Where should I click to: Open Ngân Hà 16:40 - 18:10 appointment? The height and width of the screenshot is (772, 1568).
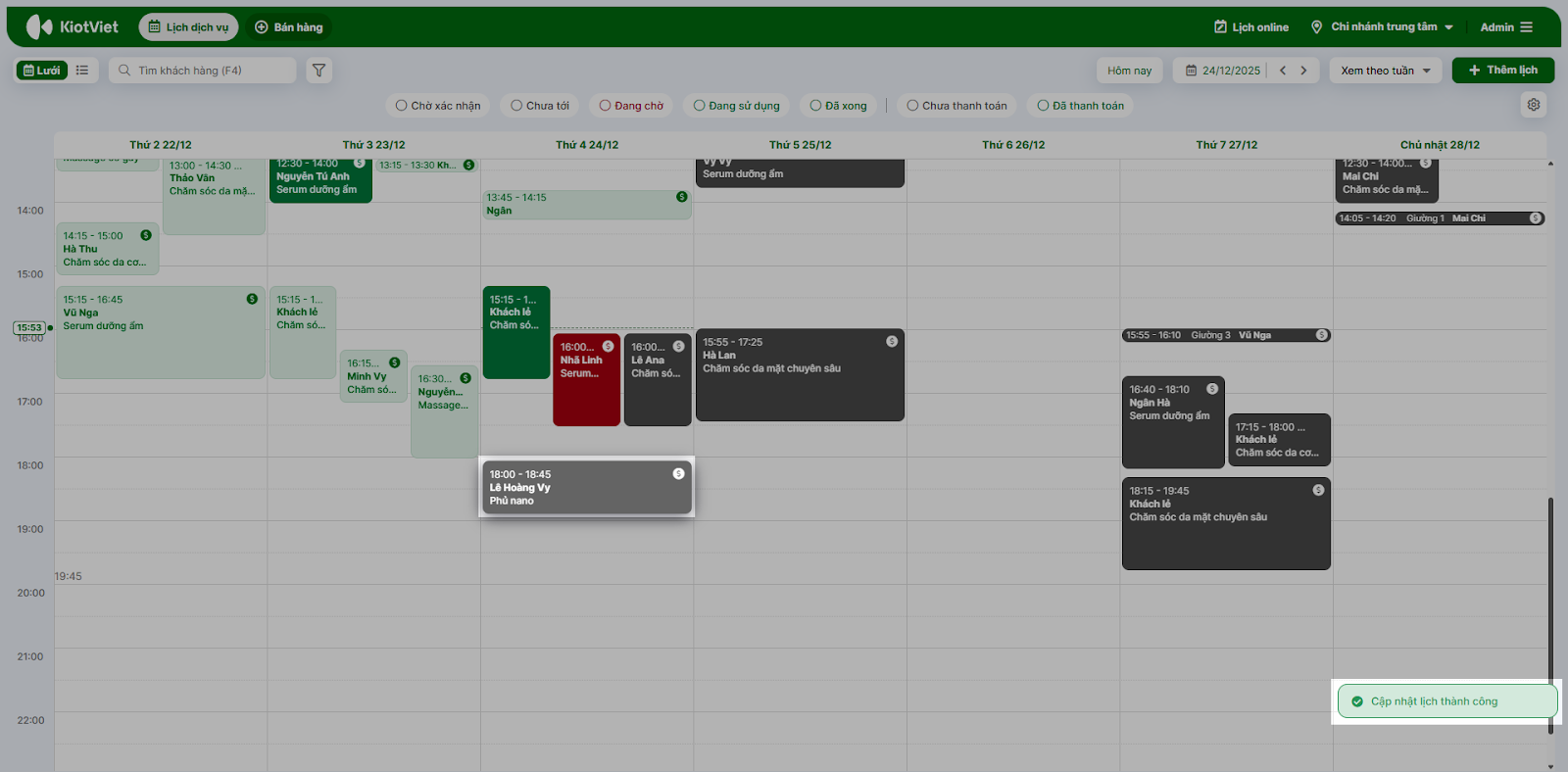[1173, 422]
